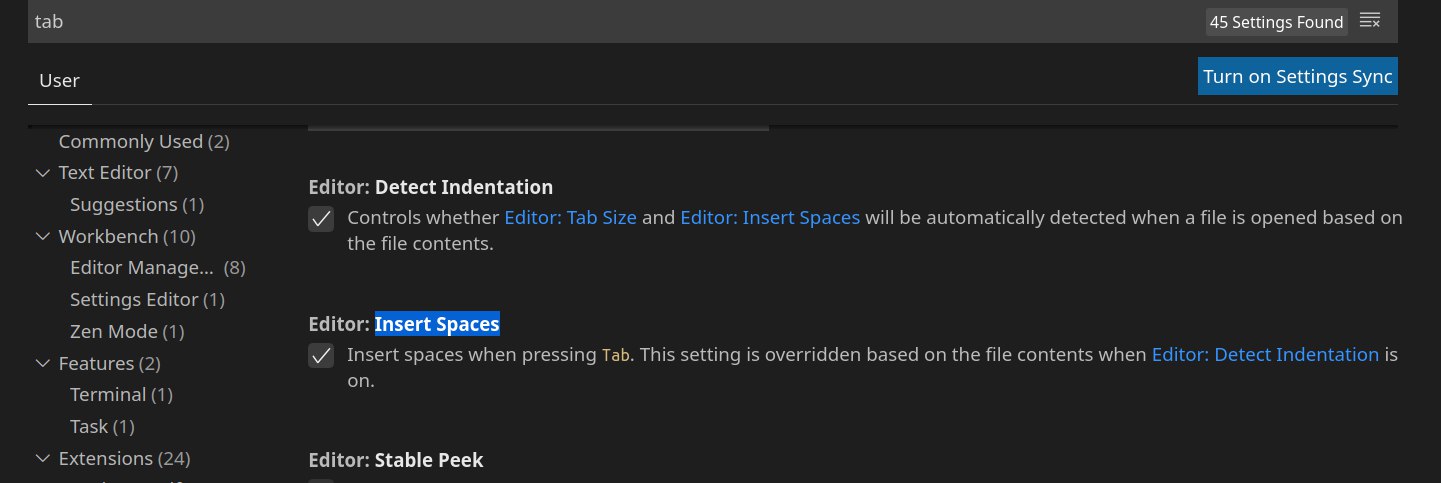Click the 45 Settings Found badge
Viewport: 1441px width, 483px height.
1277,22
